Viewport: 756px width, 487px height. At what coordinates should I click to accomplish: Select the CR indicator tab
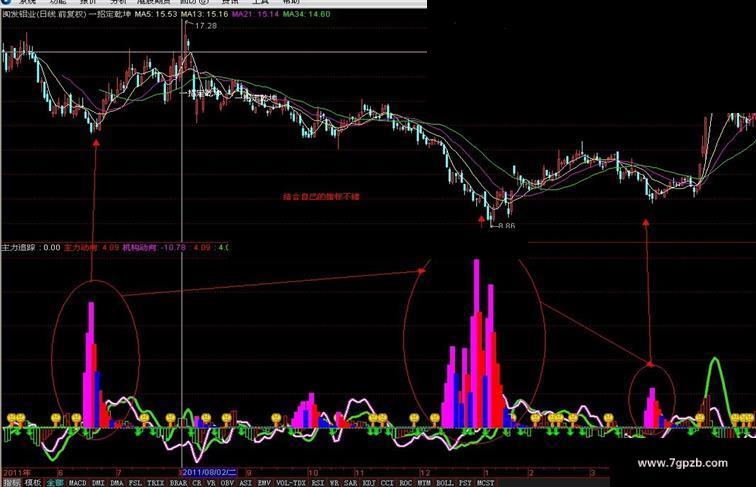click(197, 483)
